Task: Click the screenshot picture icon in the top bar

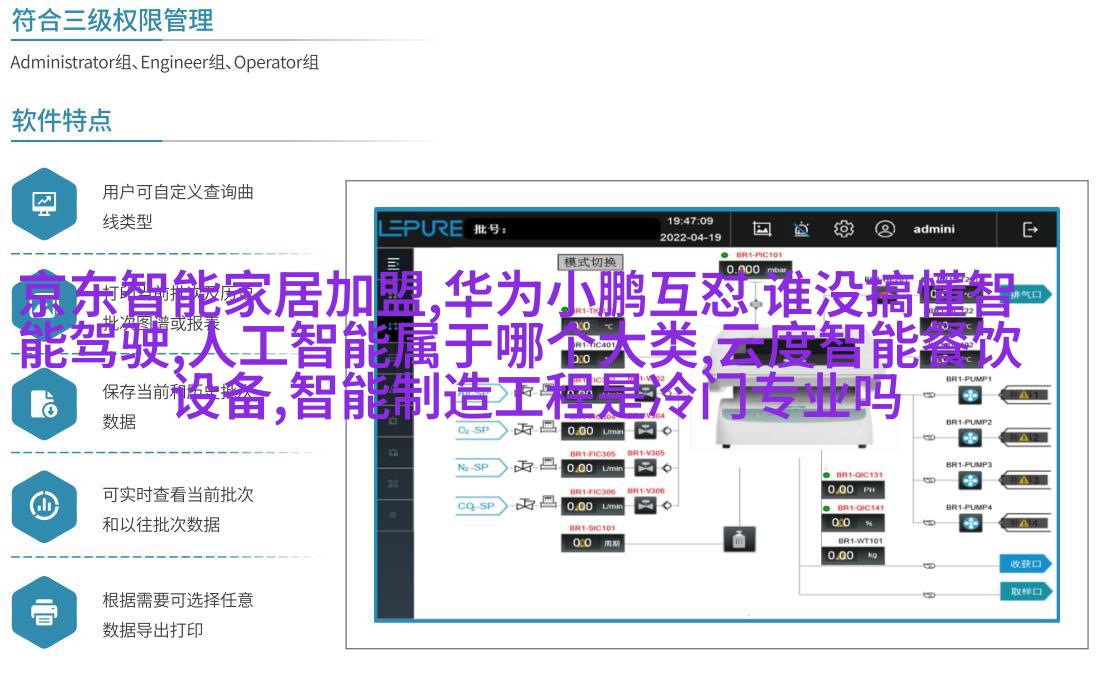Action: (762, 229)
